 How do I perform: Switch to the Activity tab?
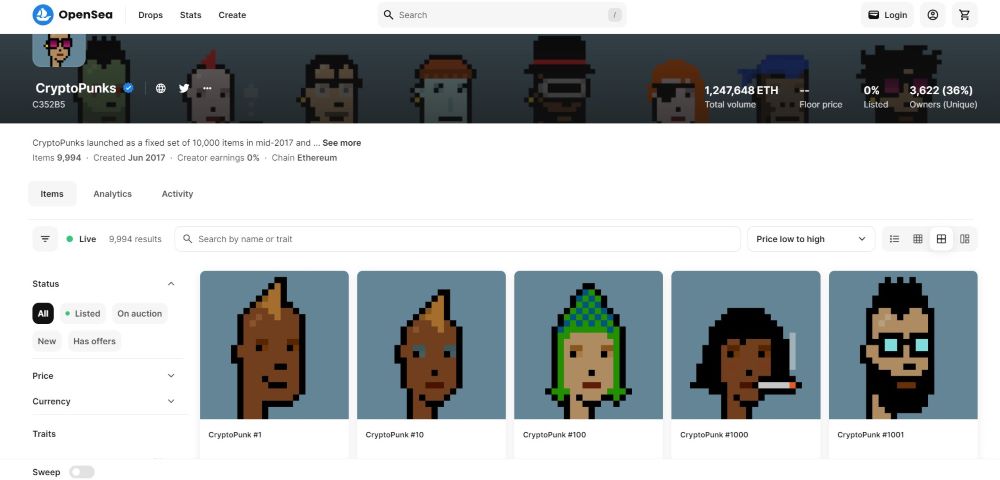coord(177,194)
